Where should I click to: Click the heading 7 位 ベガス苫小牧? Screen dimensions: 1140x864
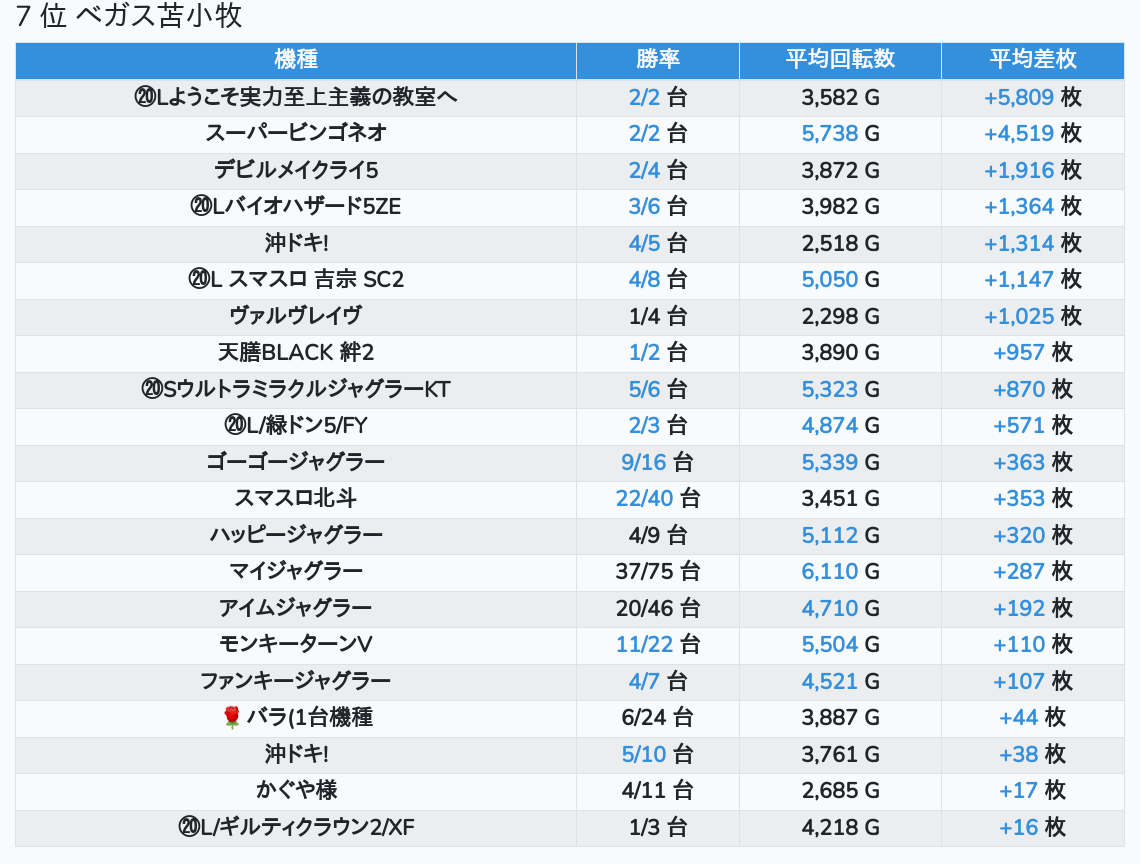click(x=129, y=16)
